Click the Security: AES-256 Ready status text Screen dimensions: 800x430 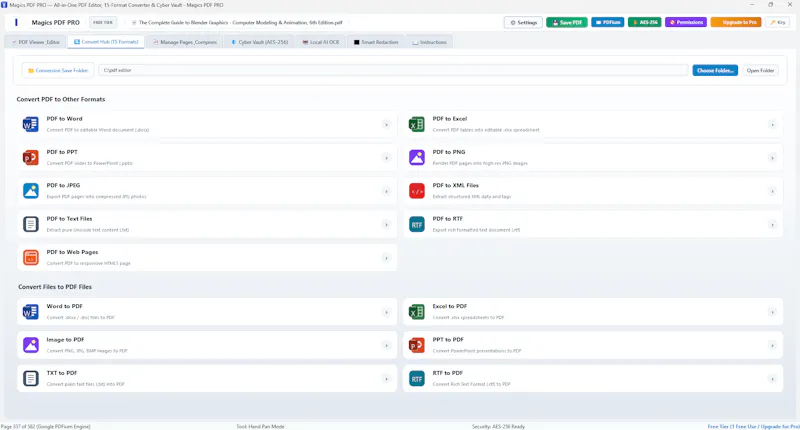[x=498, y=426]
